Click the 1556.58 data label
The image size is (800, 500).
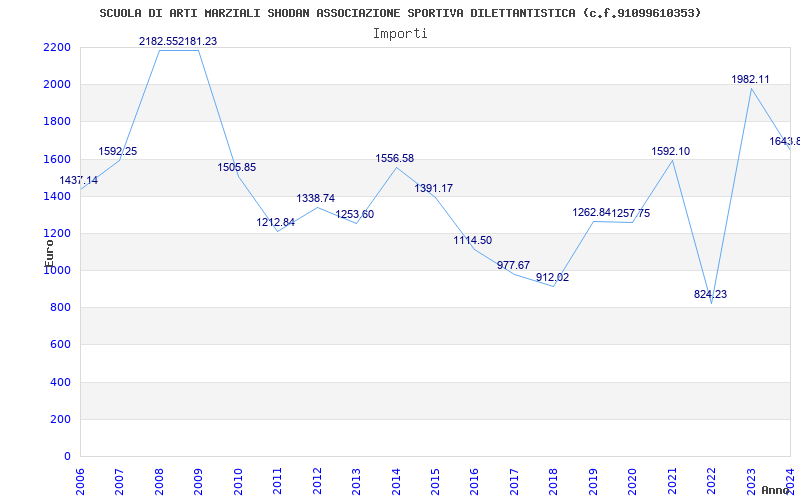click(x=395, y=158)
